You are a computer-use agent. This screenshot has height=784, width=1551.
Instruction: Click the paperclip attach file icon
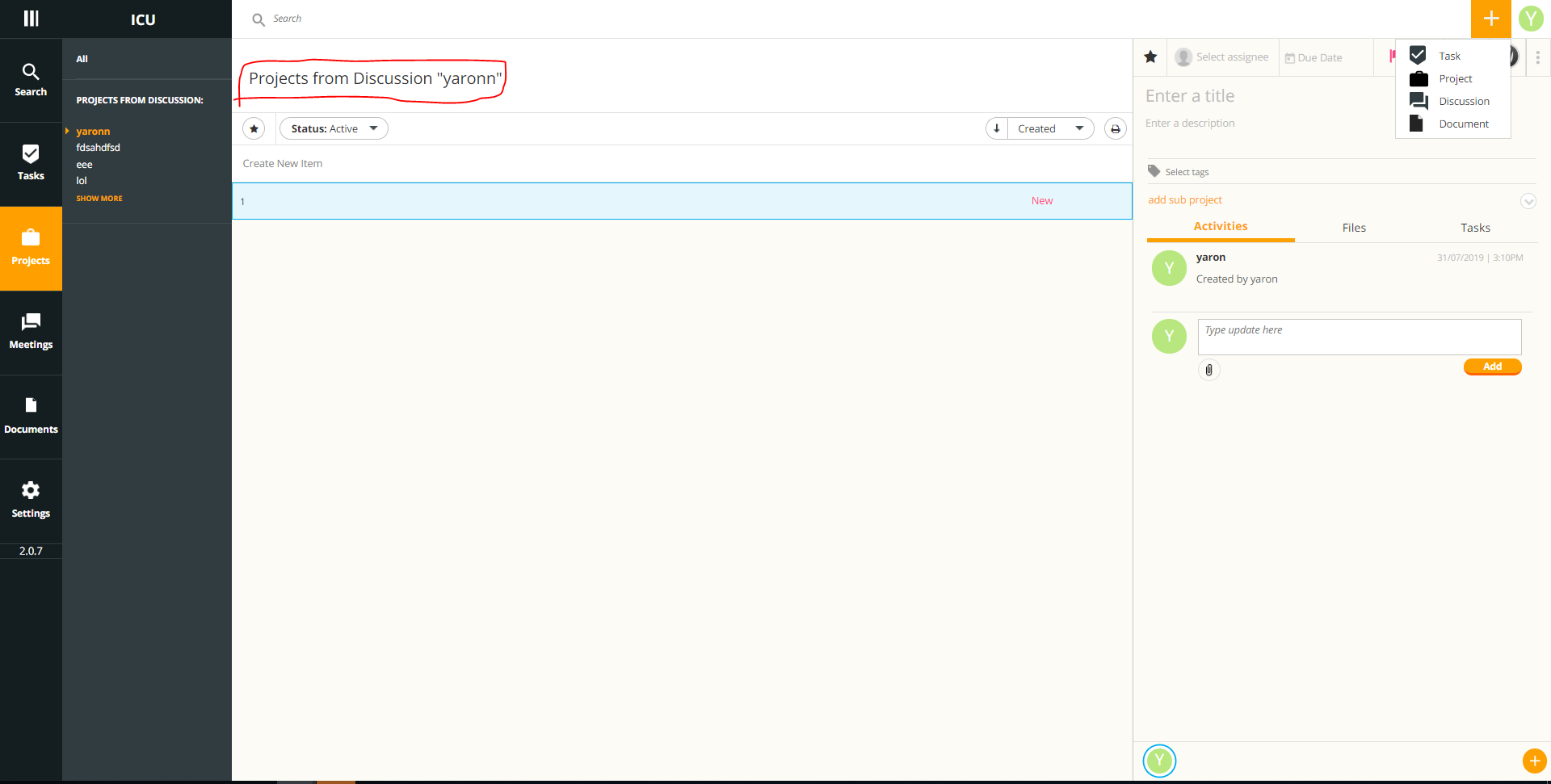coord(1208,370)
